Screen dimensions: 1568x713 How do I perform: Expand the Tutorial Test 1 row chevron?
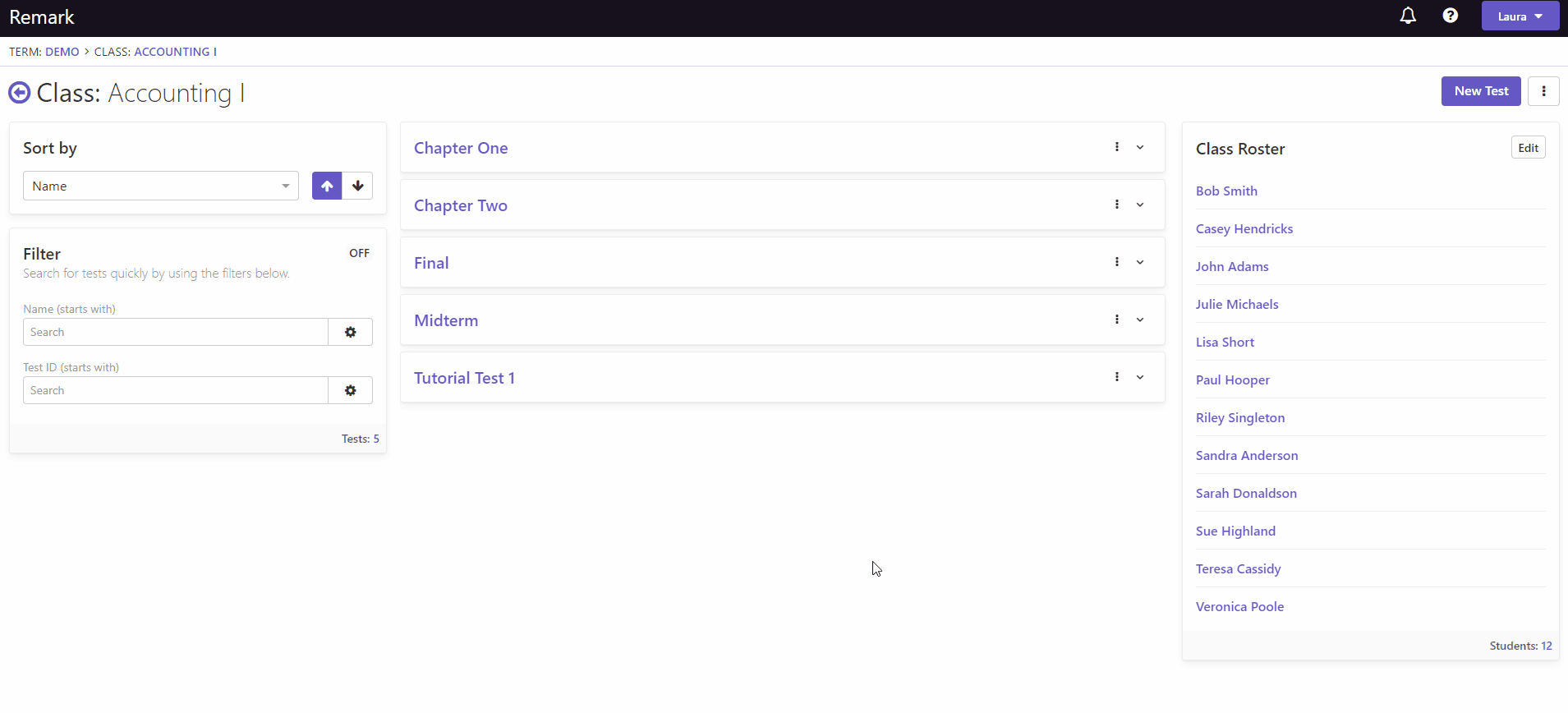pyautogui.click(x=1140, y=377)
